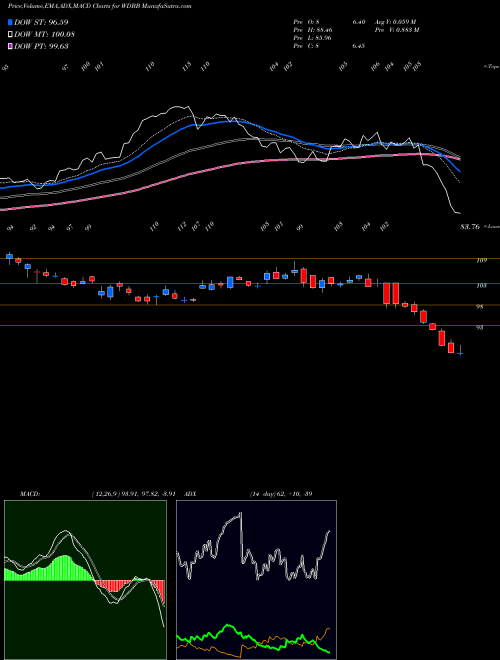Click the 103 price level label

tap(481, 286)
